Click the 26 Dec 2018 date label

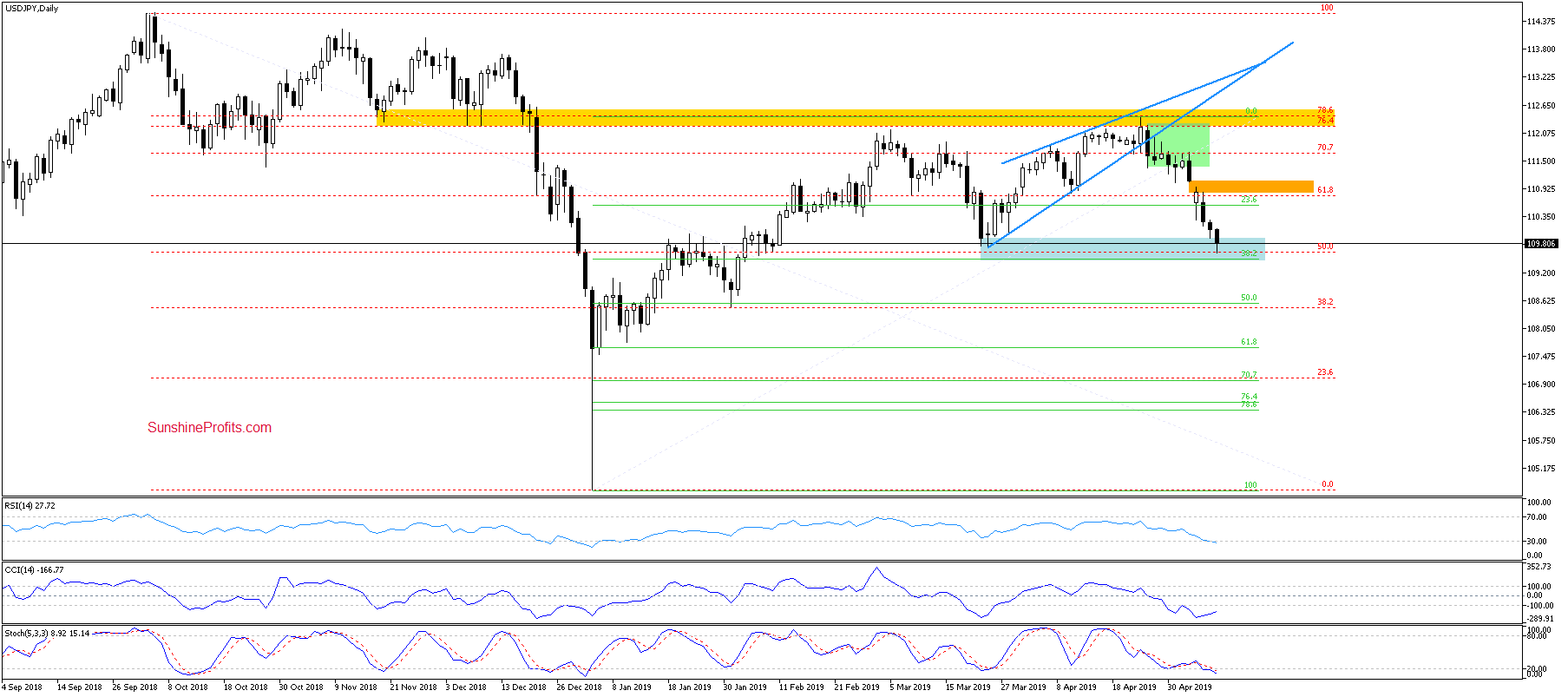coord(579,687)
